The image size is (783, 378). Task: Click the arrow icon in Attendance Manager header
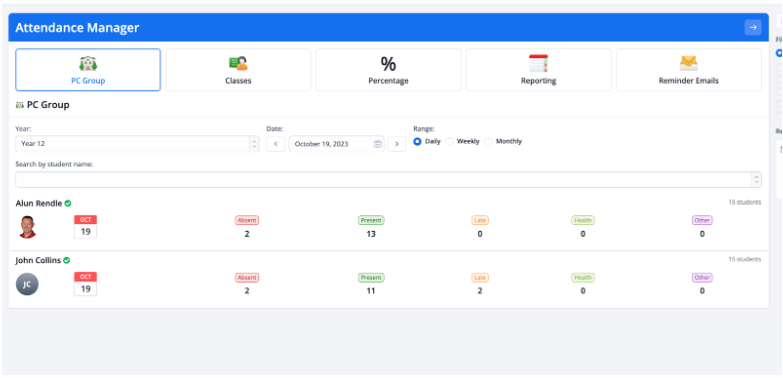coord(753,27)
